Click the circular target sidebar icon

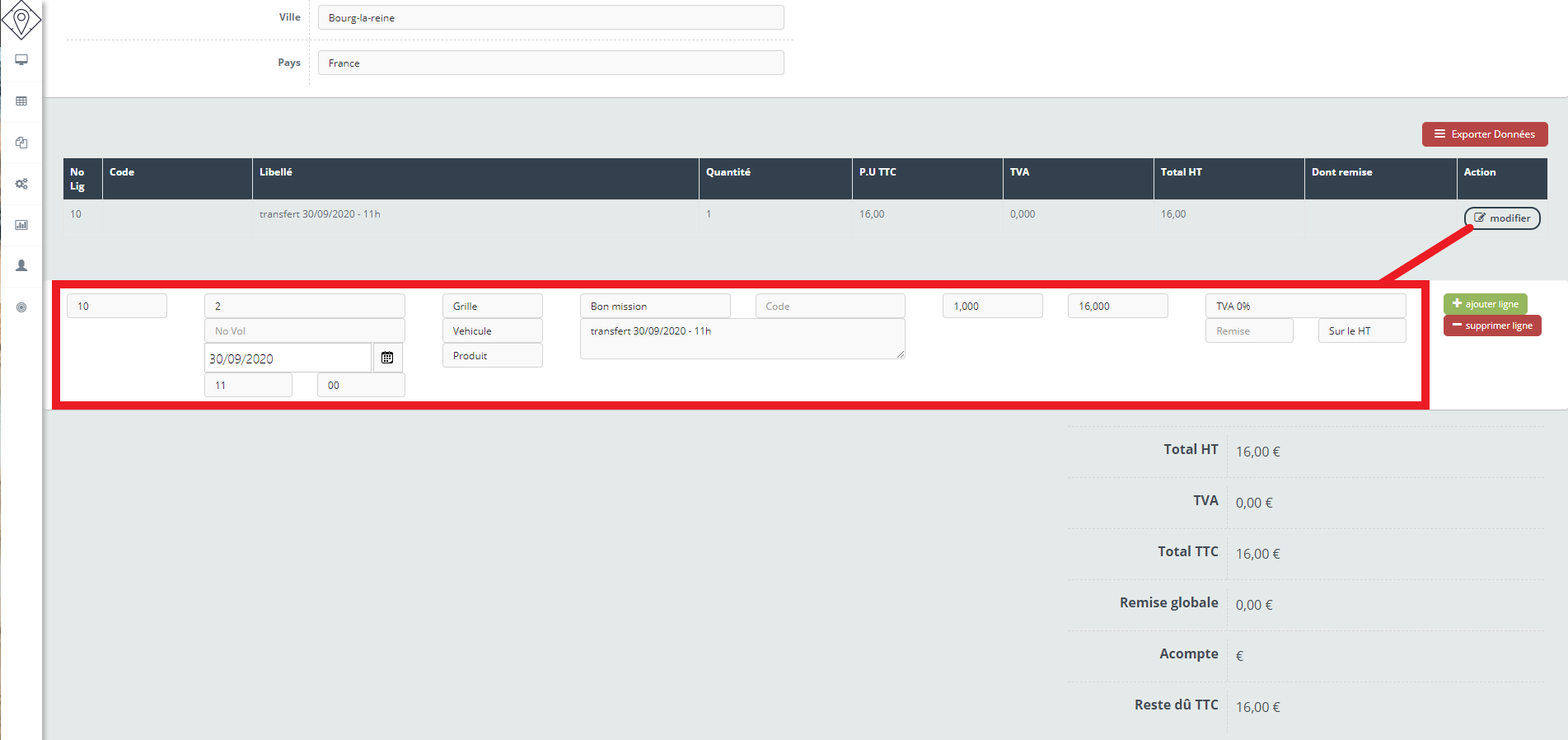[21, 307]
